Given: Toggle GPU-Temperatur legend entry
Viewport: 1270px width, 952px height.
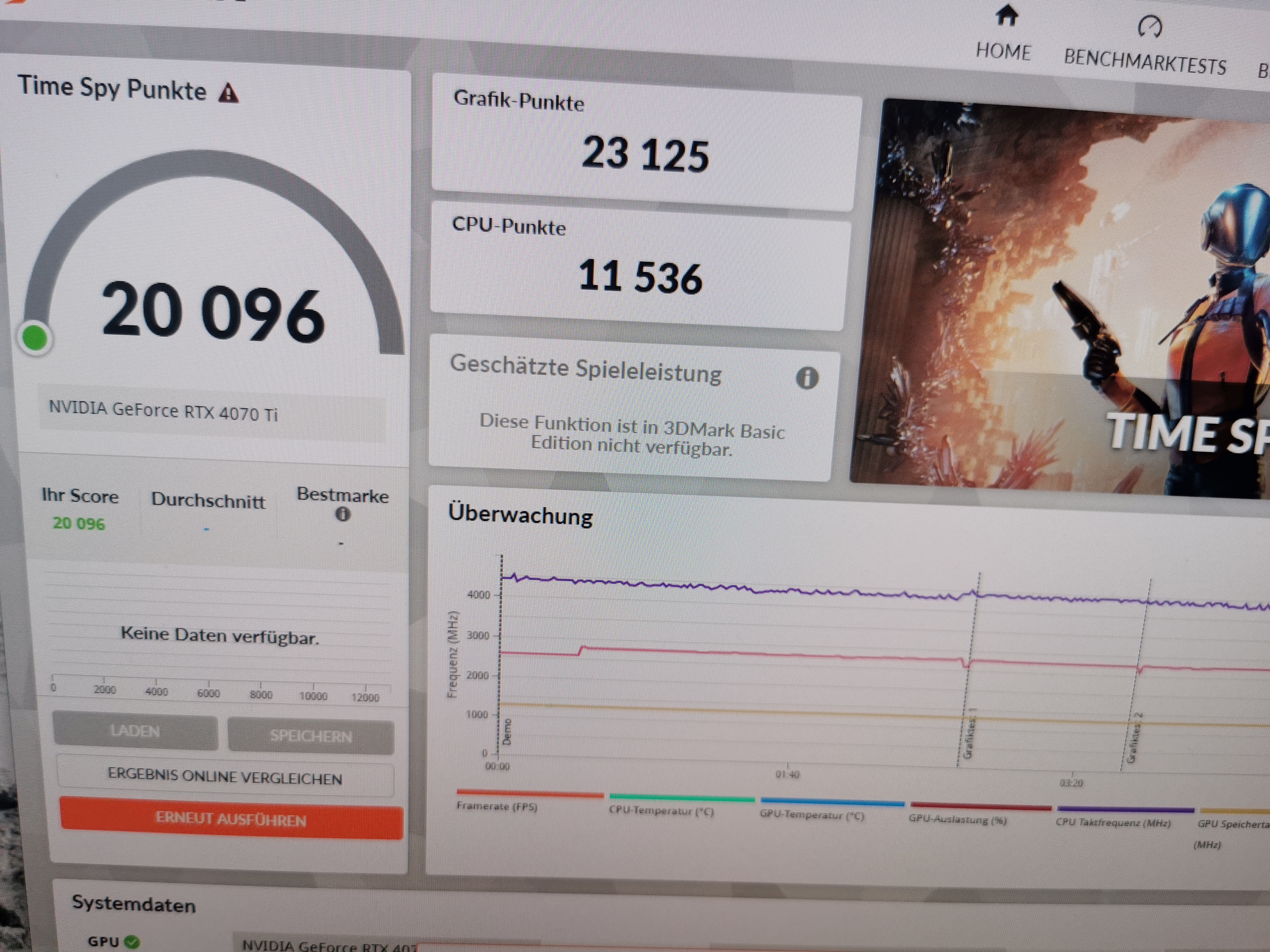Looking at the screenshot, I should coord(812,815).
